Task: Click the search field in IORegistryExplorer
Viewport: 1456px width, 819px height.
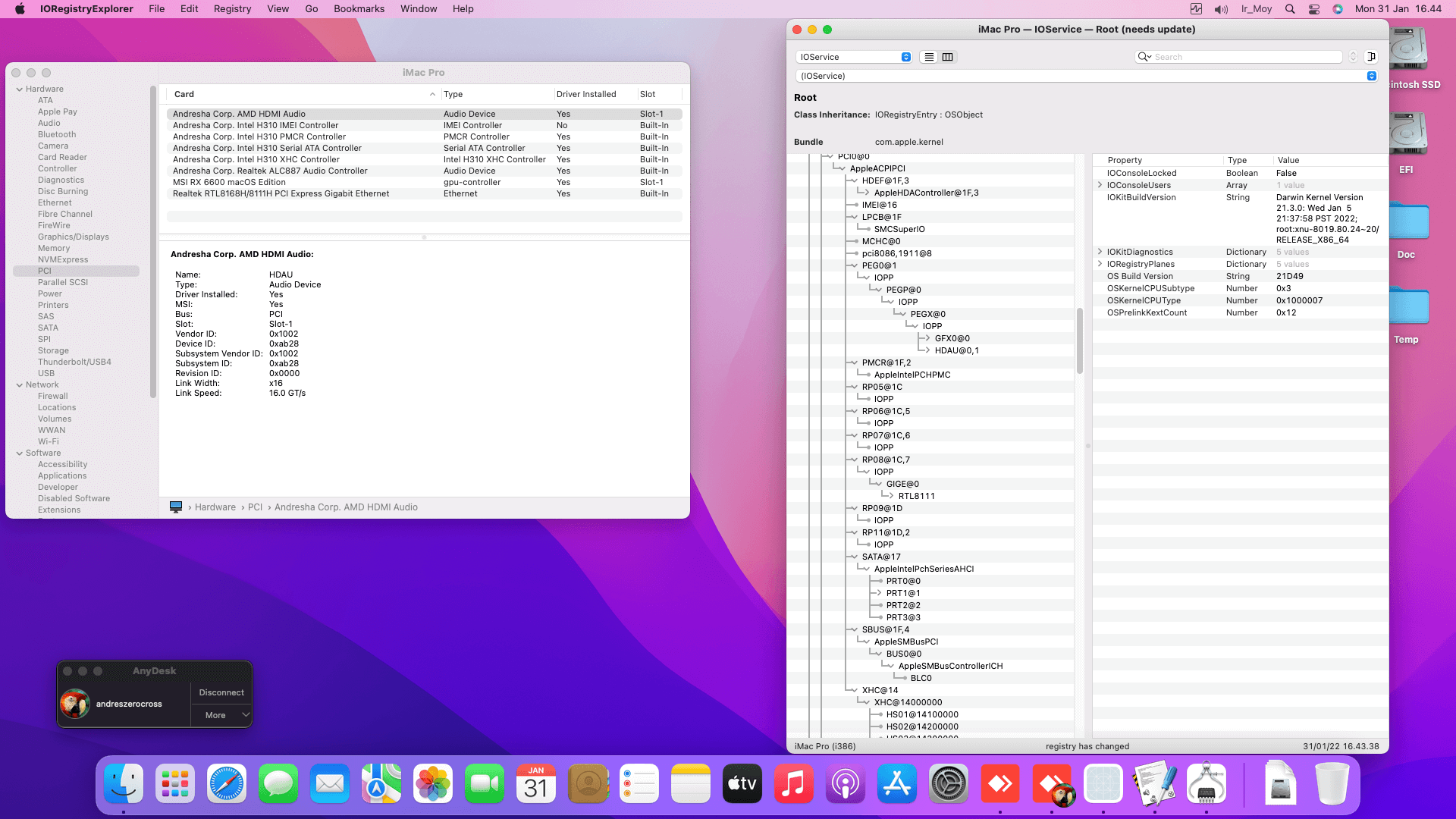Action: point(1244,57)
